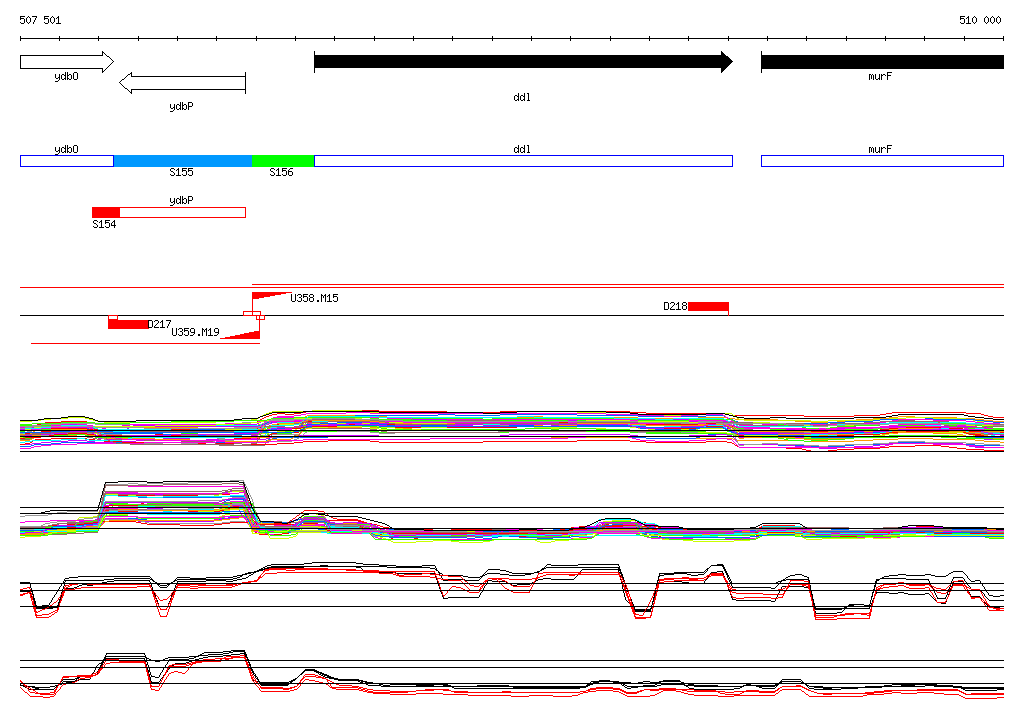
Task: Select the ydbP left-pointing gene arrow
Action: (182, 83)
